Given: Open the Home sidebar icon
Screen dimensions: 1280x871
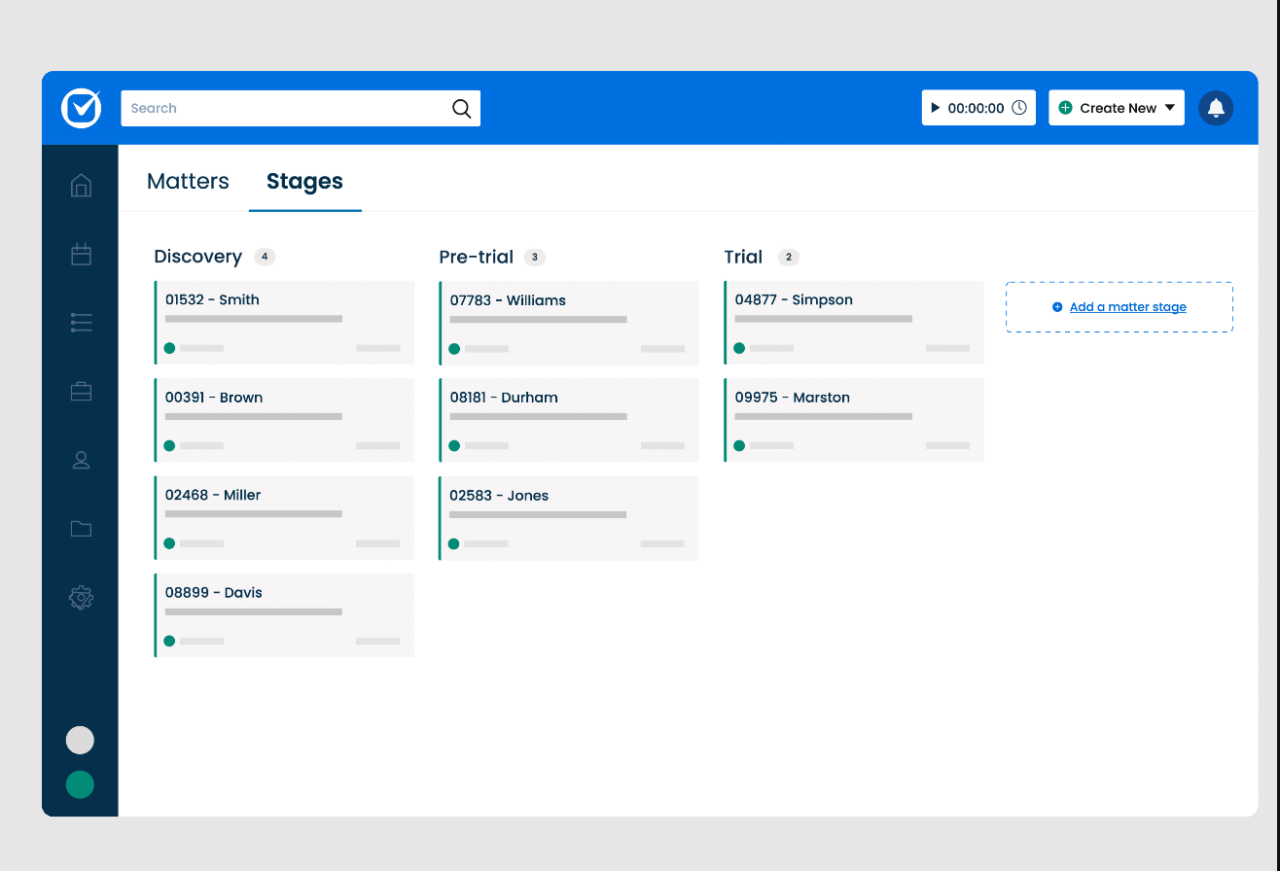Looking at the screenshot, I should click(81, 185).
